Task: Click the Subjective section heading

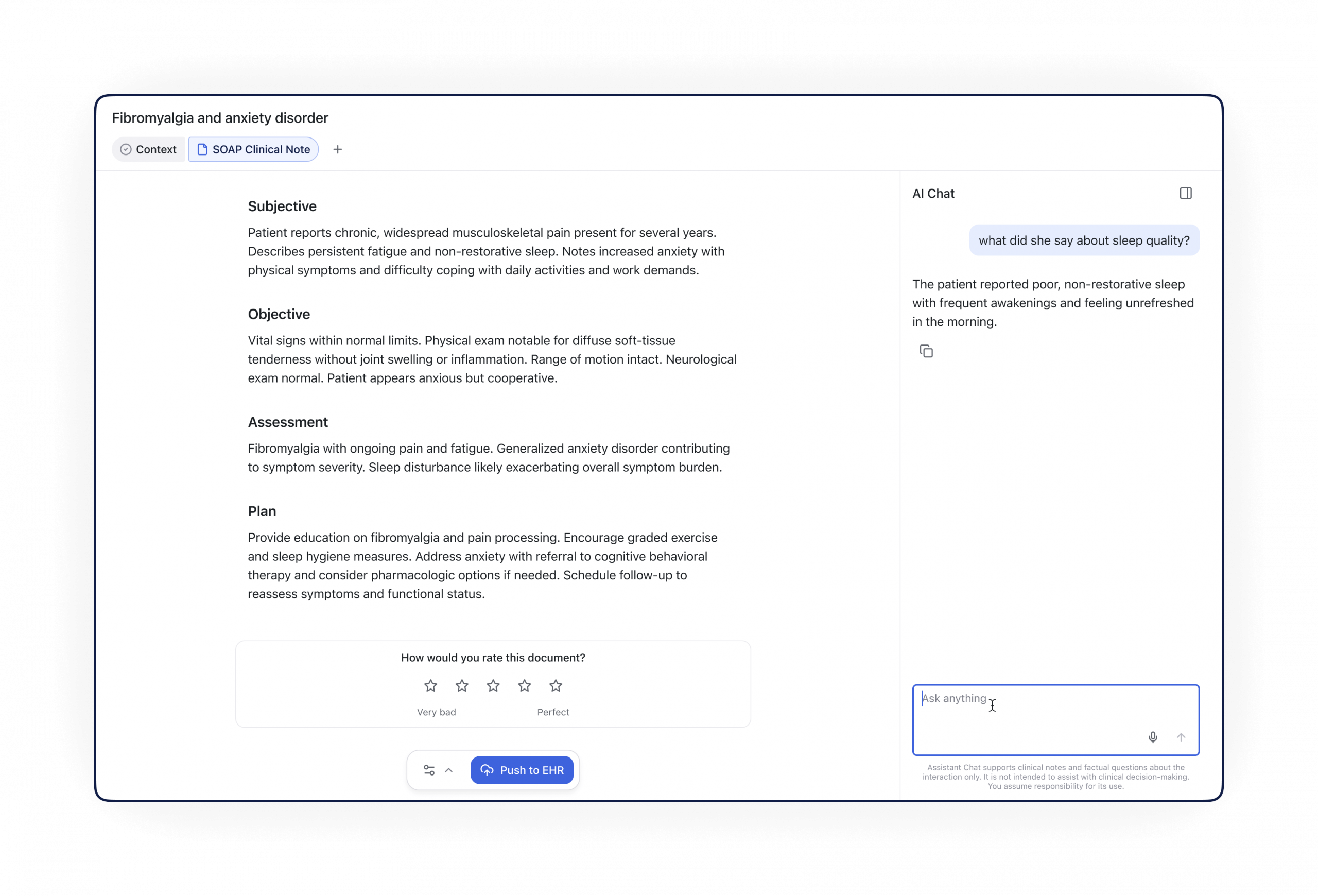Action: pos(282,206)
